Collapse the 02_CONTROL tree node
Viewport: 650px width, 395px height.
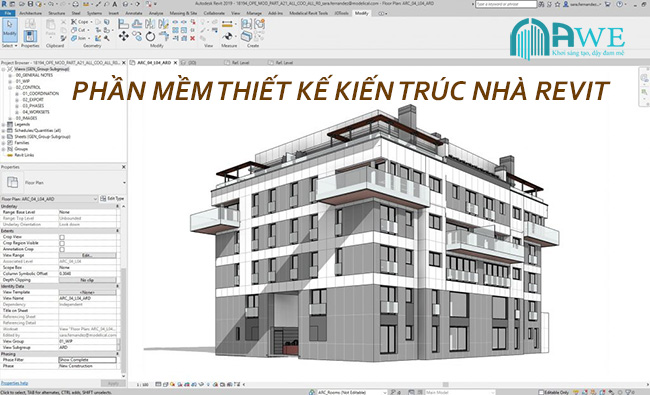point(10,88)
